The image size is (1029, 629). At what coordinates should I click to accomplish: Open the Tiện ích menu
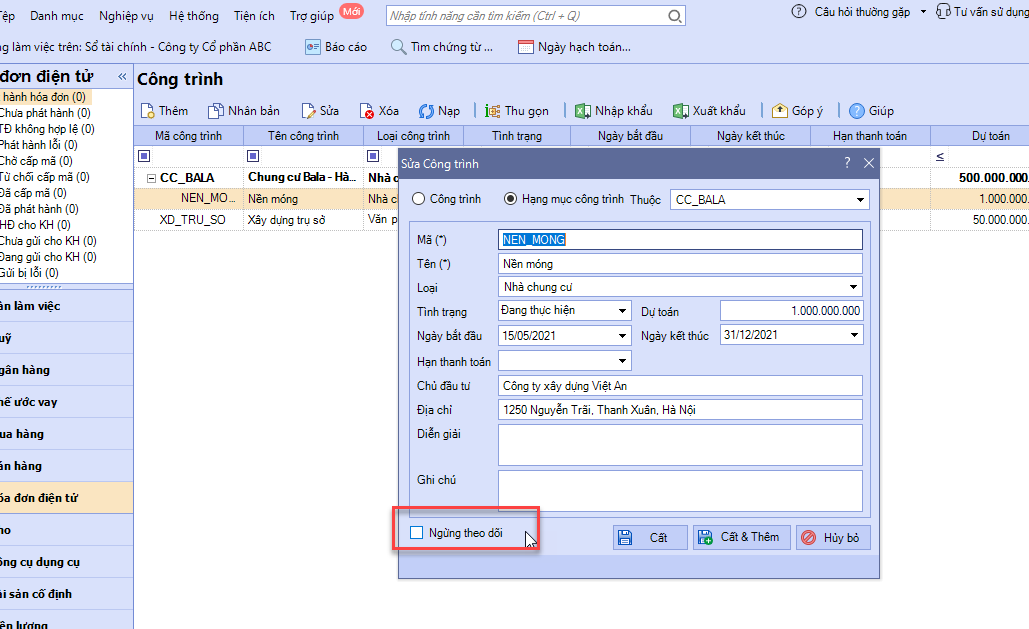(x=255, y=16)
